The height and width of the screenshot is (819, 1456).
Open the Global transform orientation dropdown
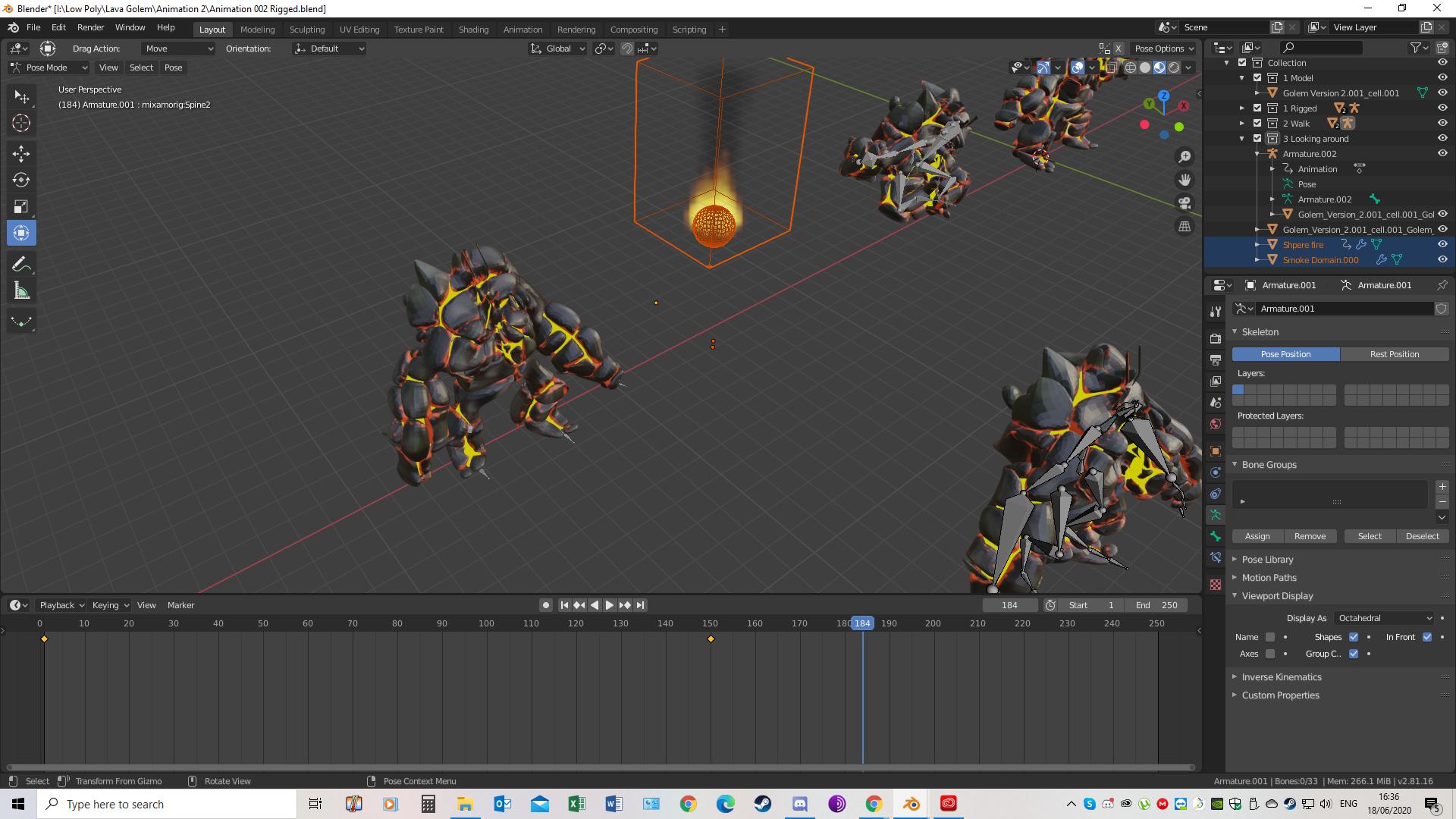click(558, 49)
